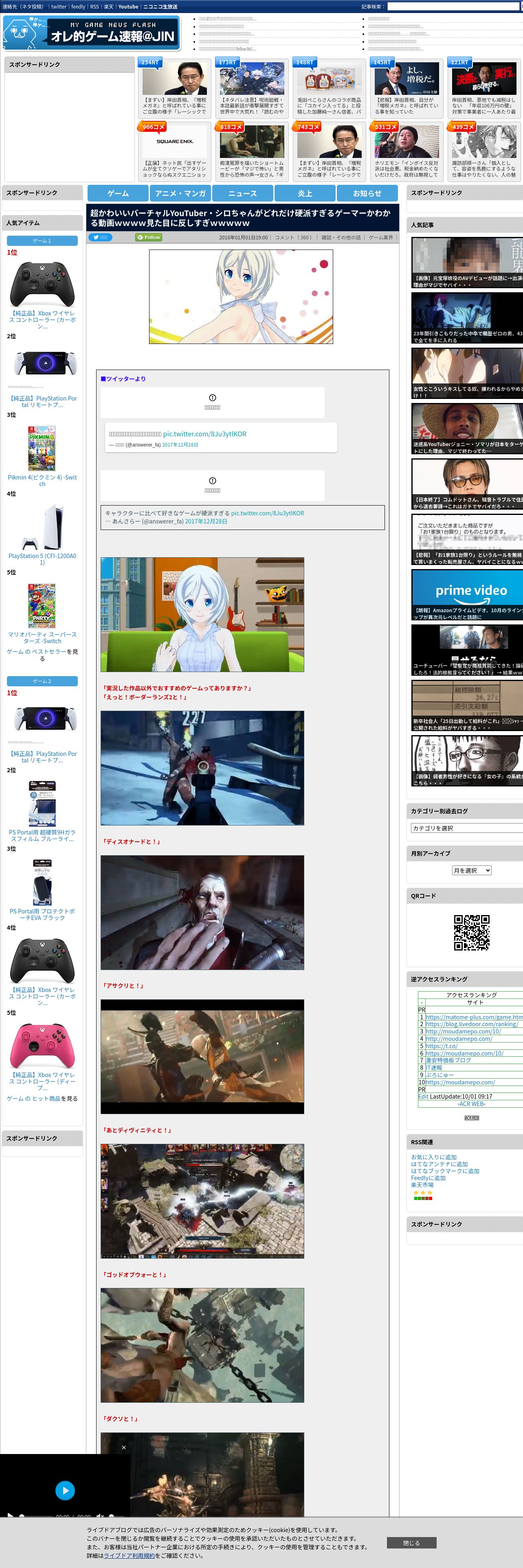Screen dimensions: 523x1568
Task: Click the ニコニコ生放送 top bar link
Action: (x=160, y=7)
